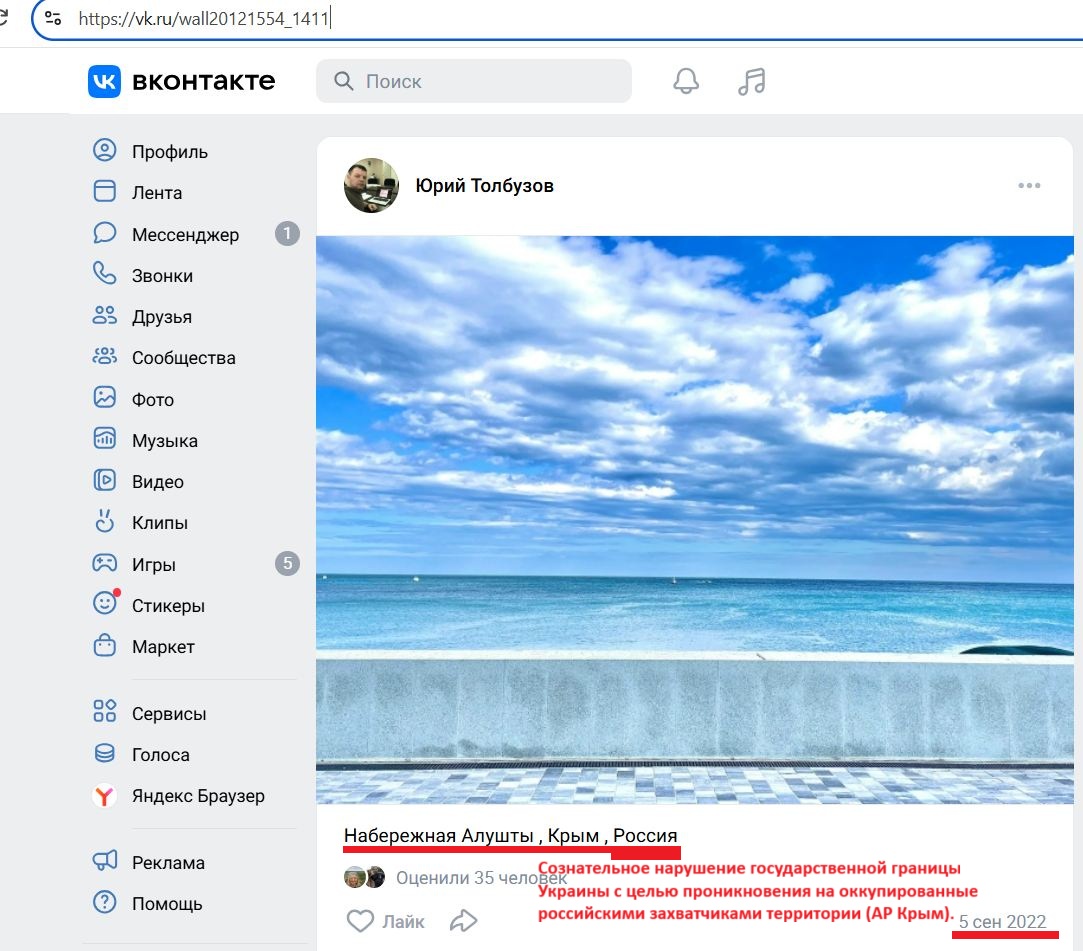
Task: Click the Маркет bag icon
Action: 104,645
